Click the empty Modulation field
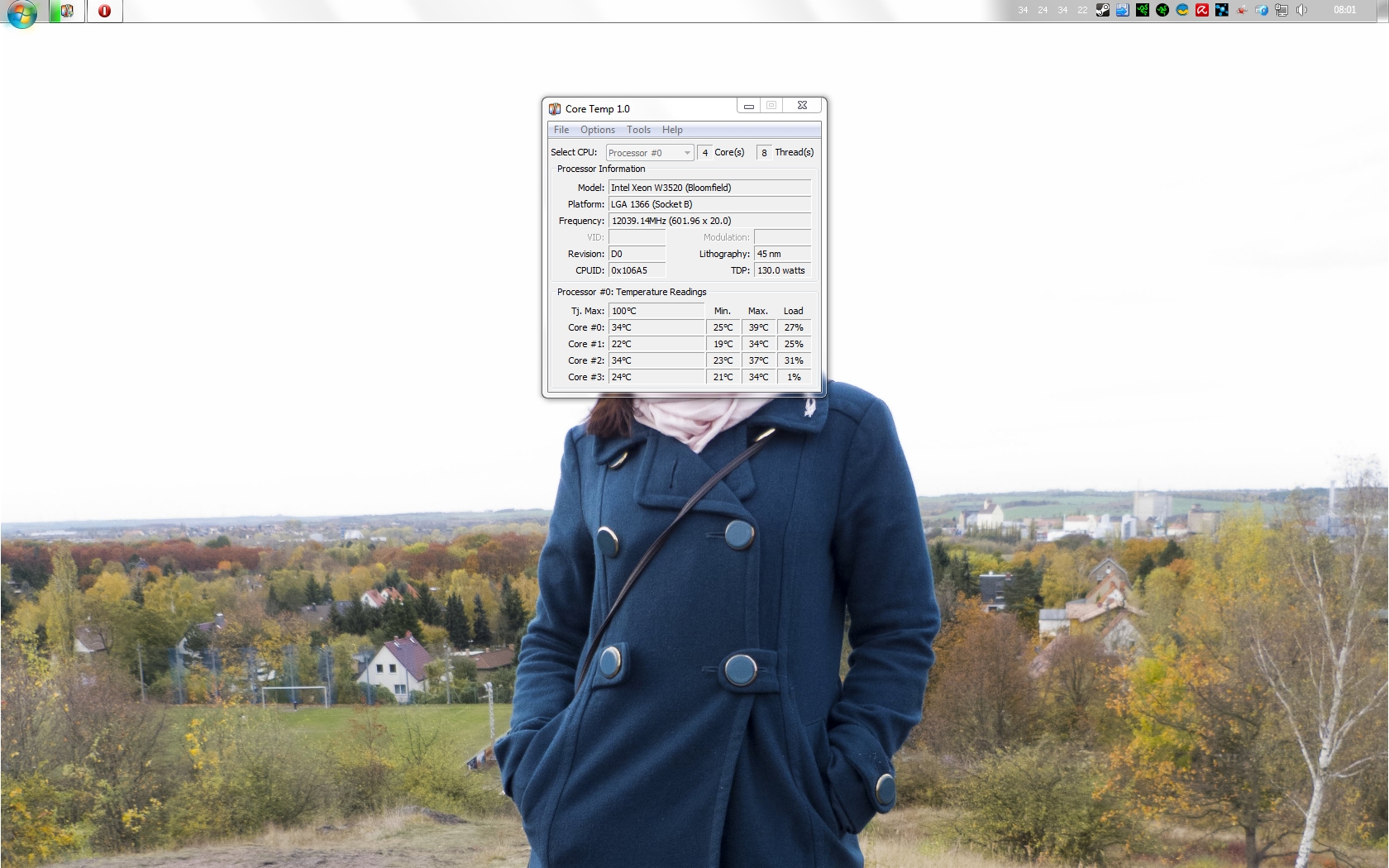The height and width of the screenshot is (868, 1389). pos(782,237)
